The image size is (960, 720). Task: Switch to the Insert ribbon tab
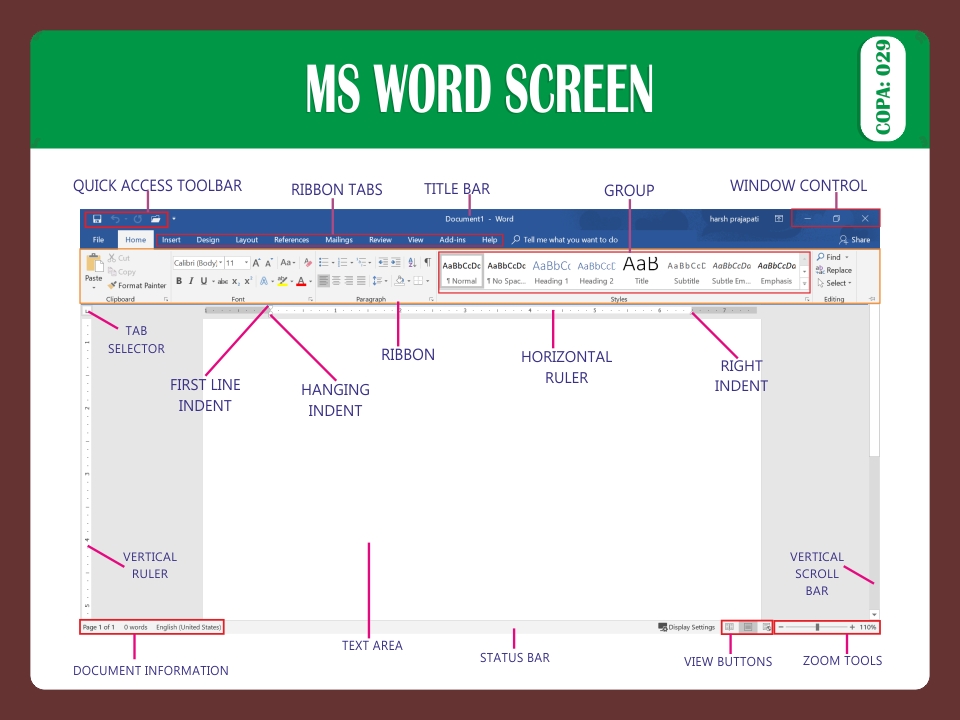171,239
